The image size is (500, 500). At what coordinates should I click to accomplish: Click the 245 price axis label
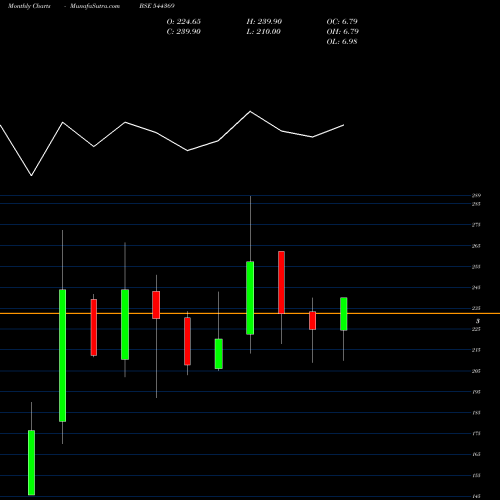(476, 287)
